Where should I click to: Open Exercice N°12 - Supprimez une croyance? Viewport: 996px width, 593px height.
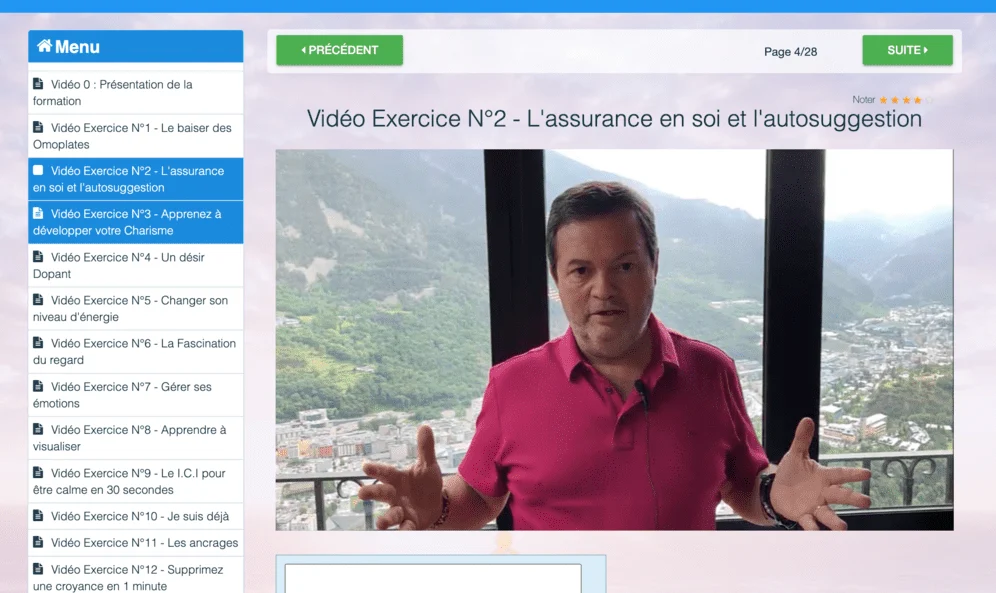(x=135, y=576)
